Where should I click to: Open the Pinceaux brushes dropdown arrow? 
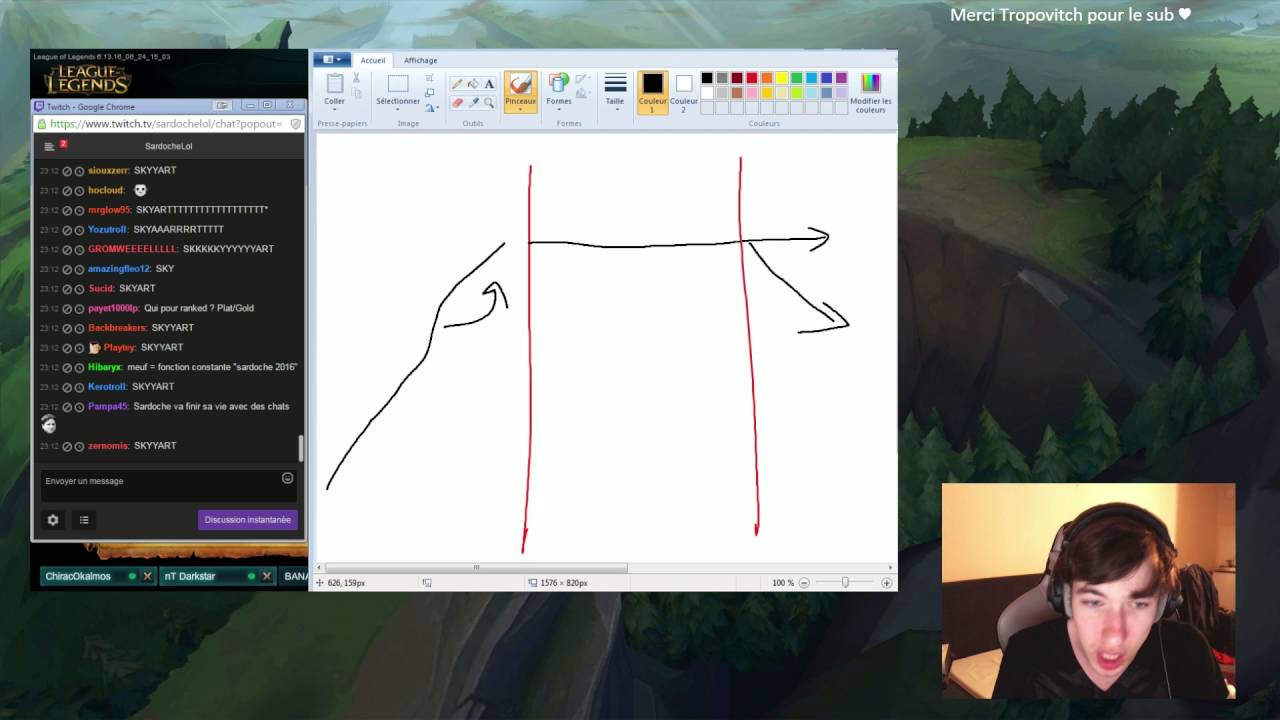[x=520, y=109]
